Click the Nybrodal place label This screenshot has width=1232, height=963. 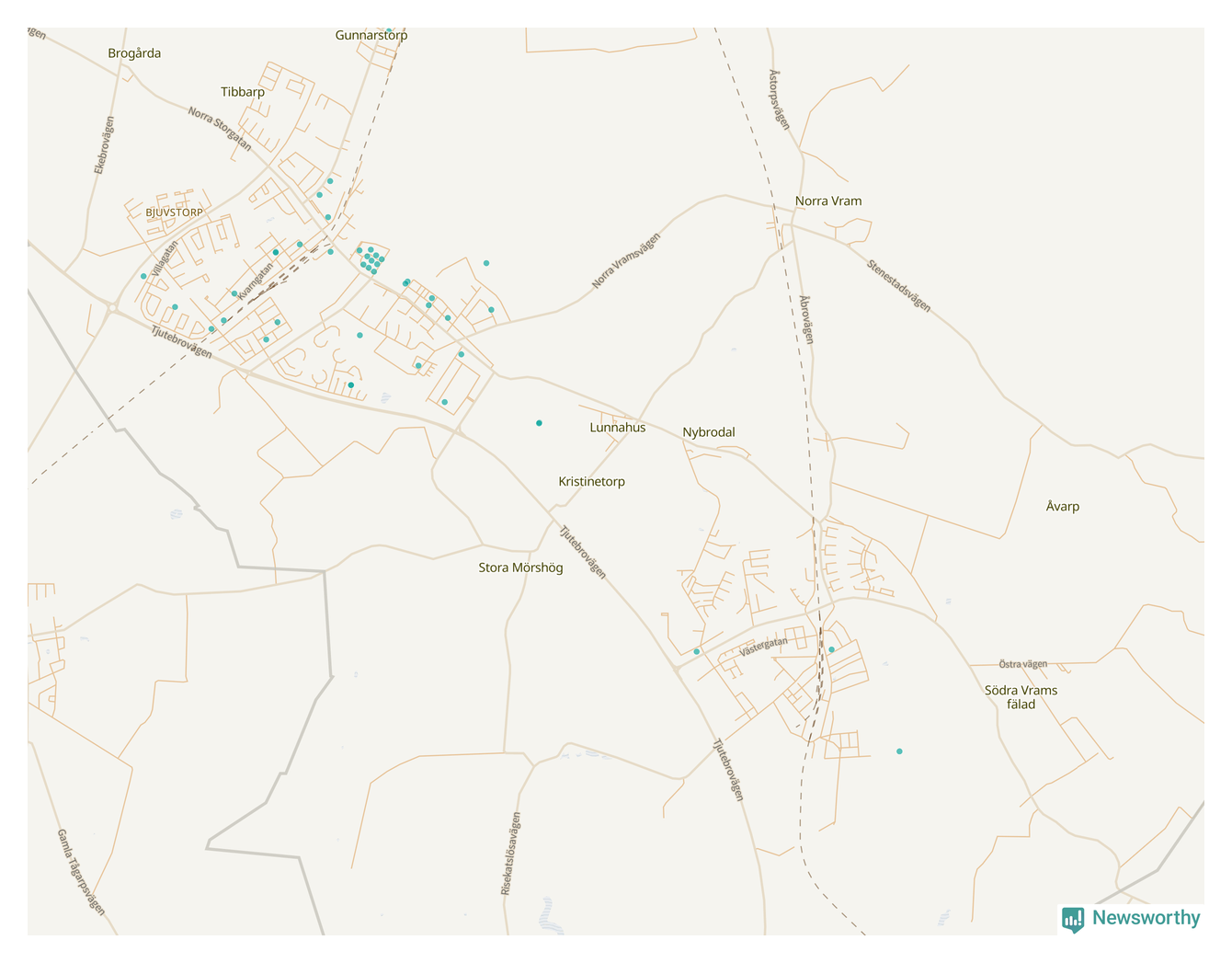coord(708,432)
